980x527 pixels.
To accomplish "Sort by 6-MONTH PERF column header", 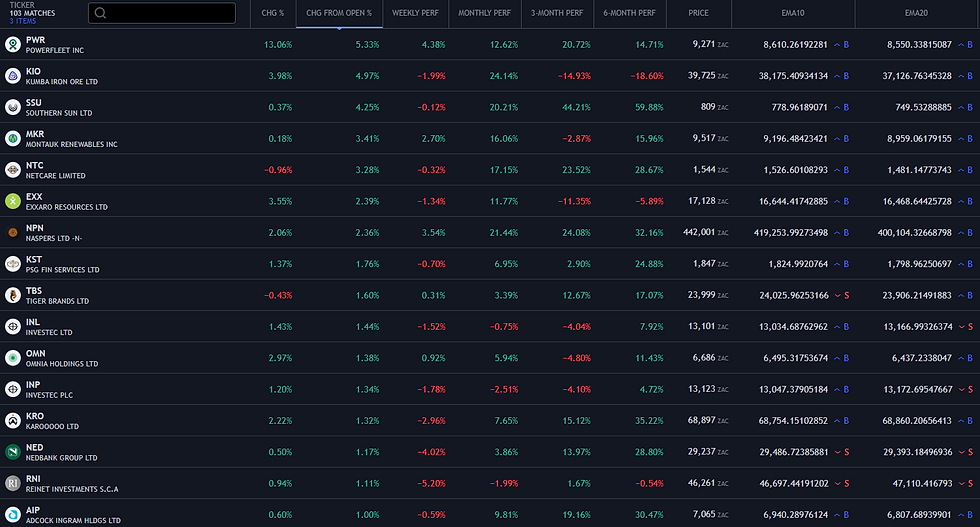I will click(630, 13).
